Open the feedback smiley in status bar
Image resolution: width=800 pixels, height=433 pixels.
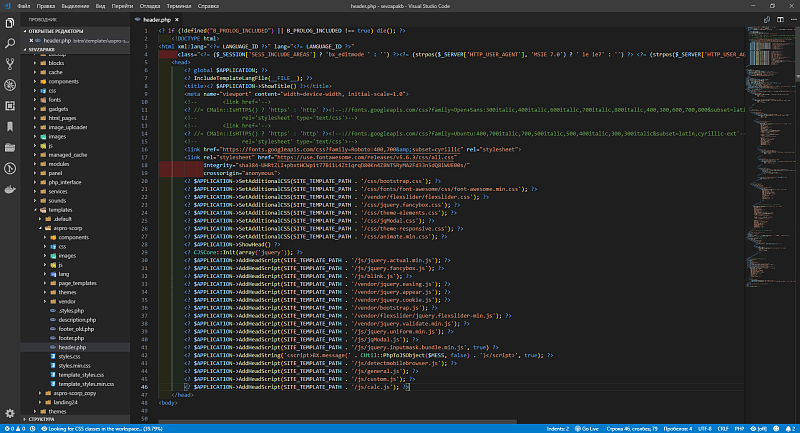pos(776,429)
